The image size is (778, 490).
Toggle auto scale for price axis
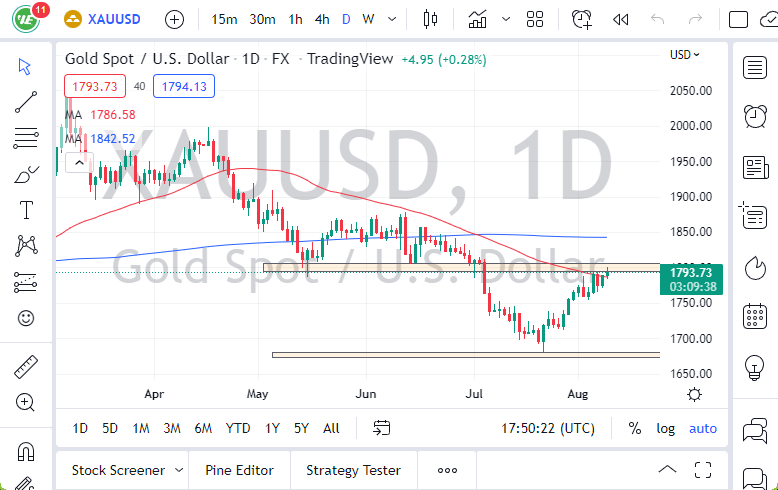[x=703, y=428]
